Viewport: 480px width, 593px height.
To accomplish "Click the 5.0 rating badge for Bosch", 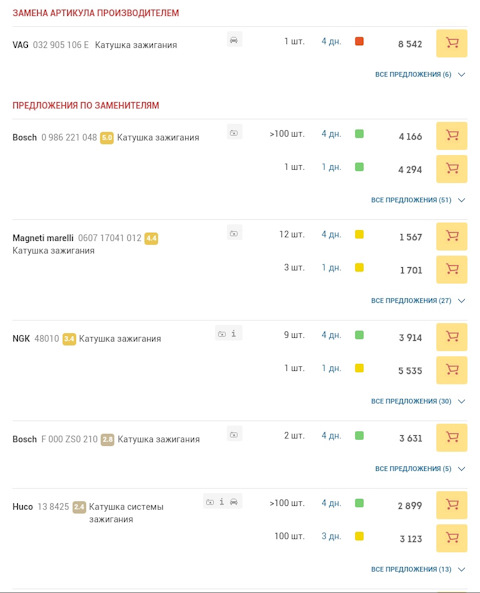I will pos(107,138).
